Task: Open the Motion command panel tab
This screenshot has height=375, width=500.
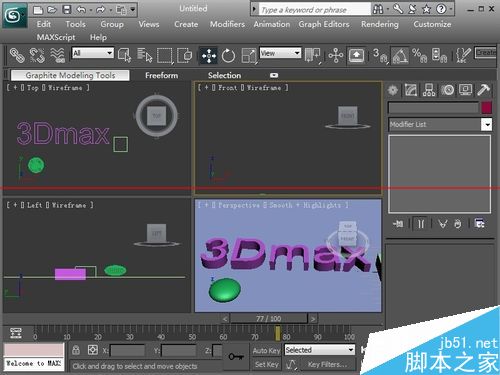Action: [447, 90]
